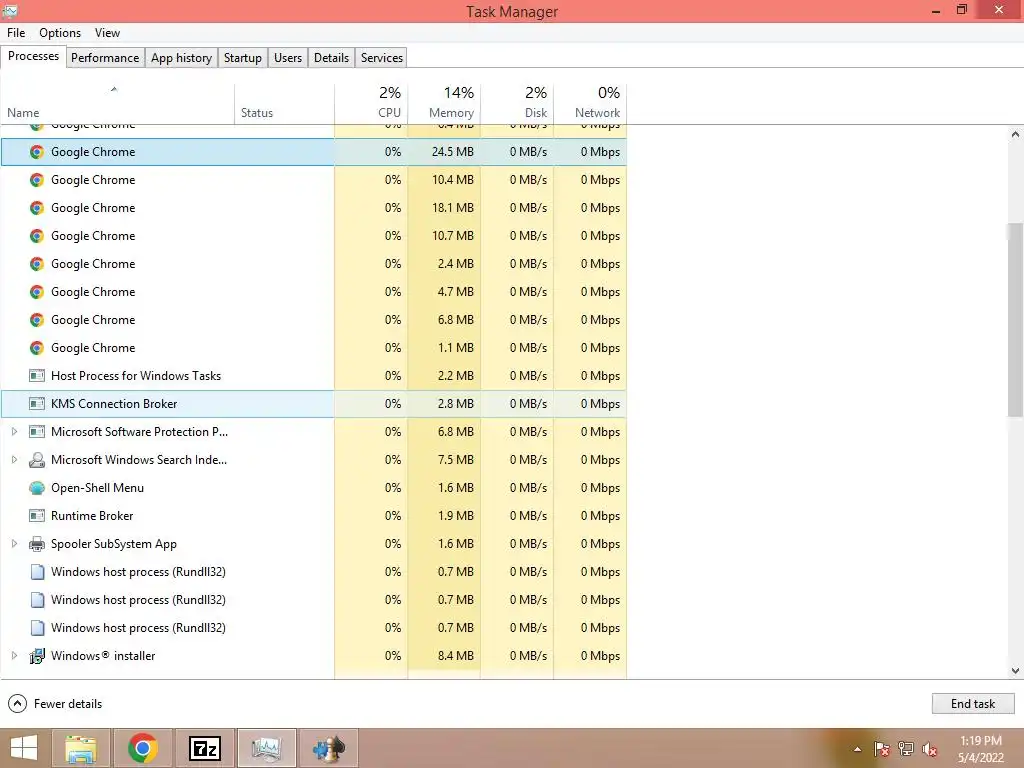Click the Action Center flag icon
This screenshot has width=1024, height=768.
(882, 749)
